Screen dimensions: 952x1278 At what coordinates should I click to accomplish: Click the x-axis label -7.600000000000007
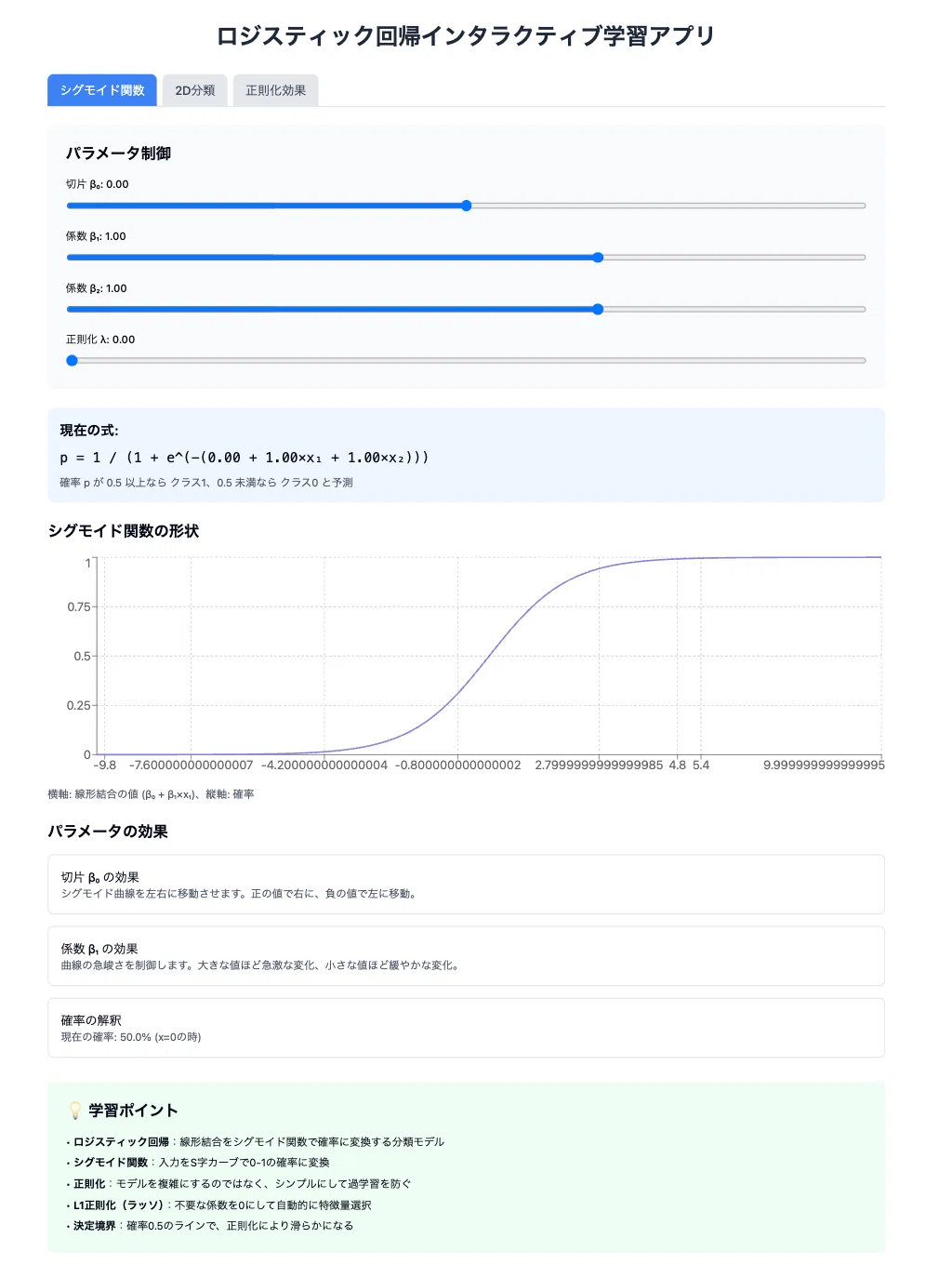tap(192, 765)
